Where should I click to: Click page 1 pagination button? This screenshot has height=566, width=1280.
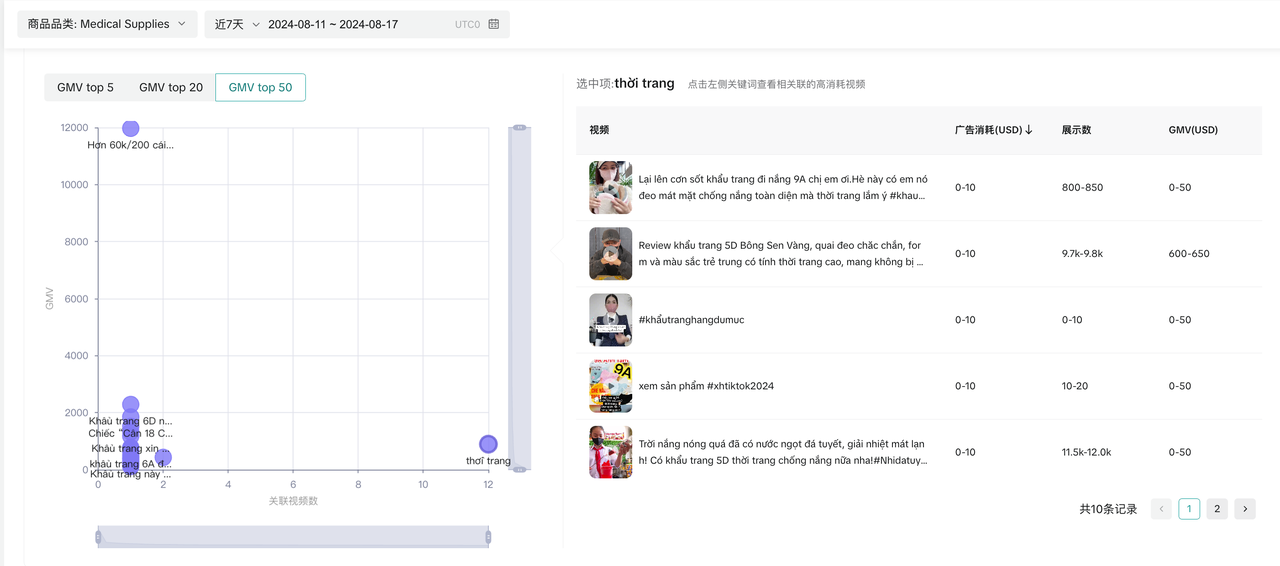[1189, 509]
